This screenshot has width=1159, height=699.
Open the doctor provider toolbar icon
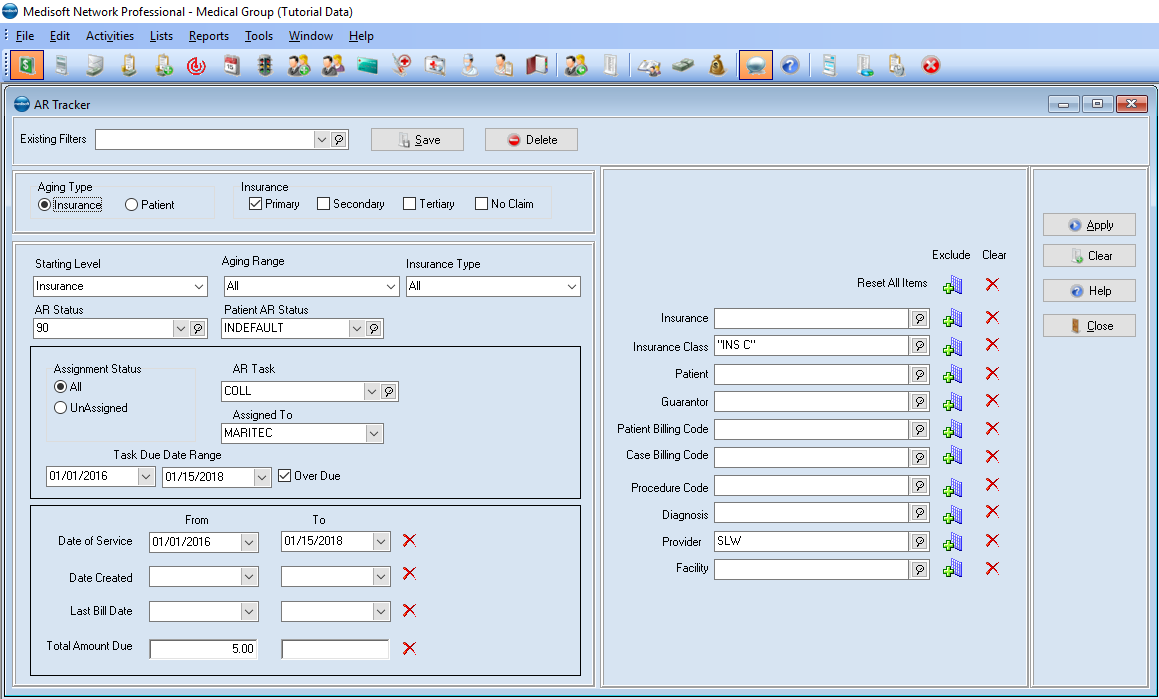click(469, 66)
